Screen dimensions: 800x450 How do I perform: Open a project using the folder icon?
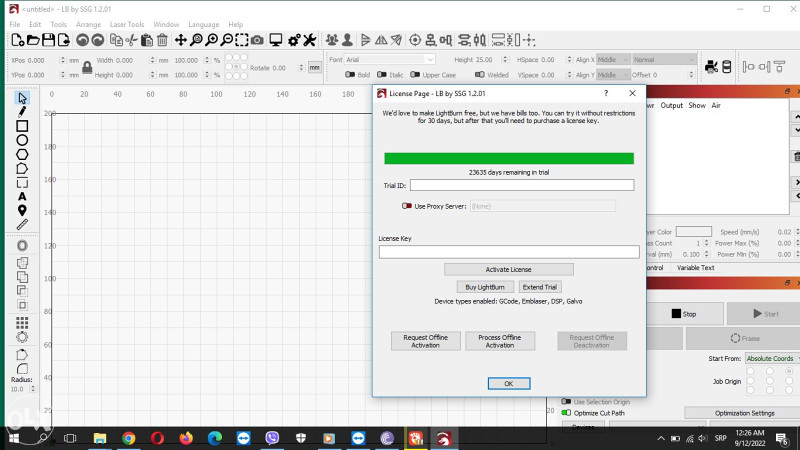click(x=33, y=40)
